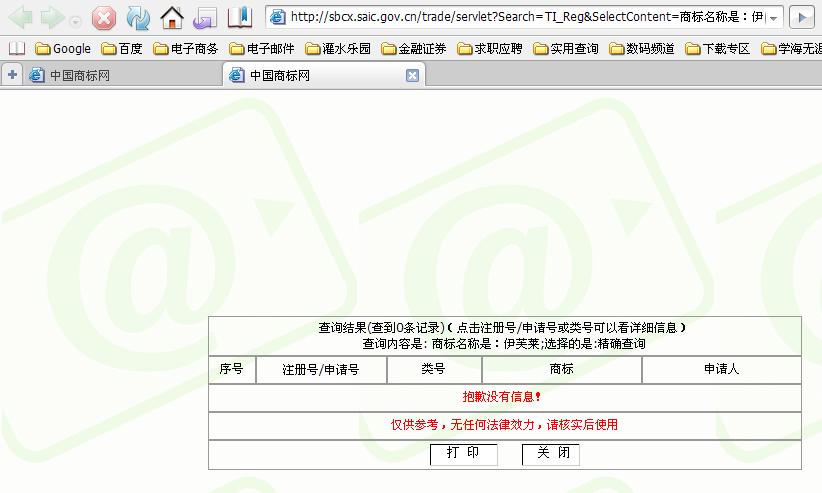Click the green Forward arrow icon
The height and width of the screenshot is (493, 822).
52,18
